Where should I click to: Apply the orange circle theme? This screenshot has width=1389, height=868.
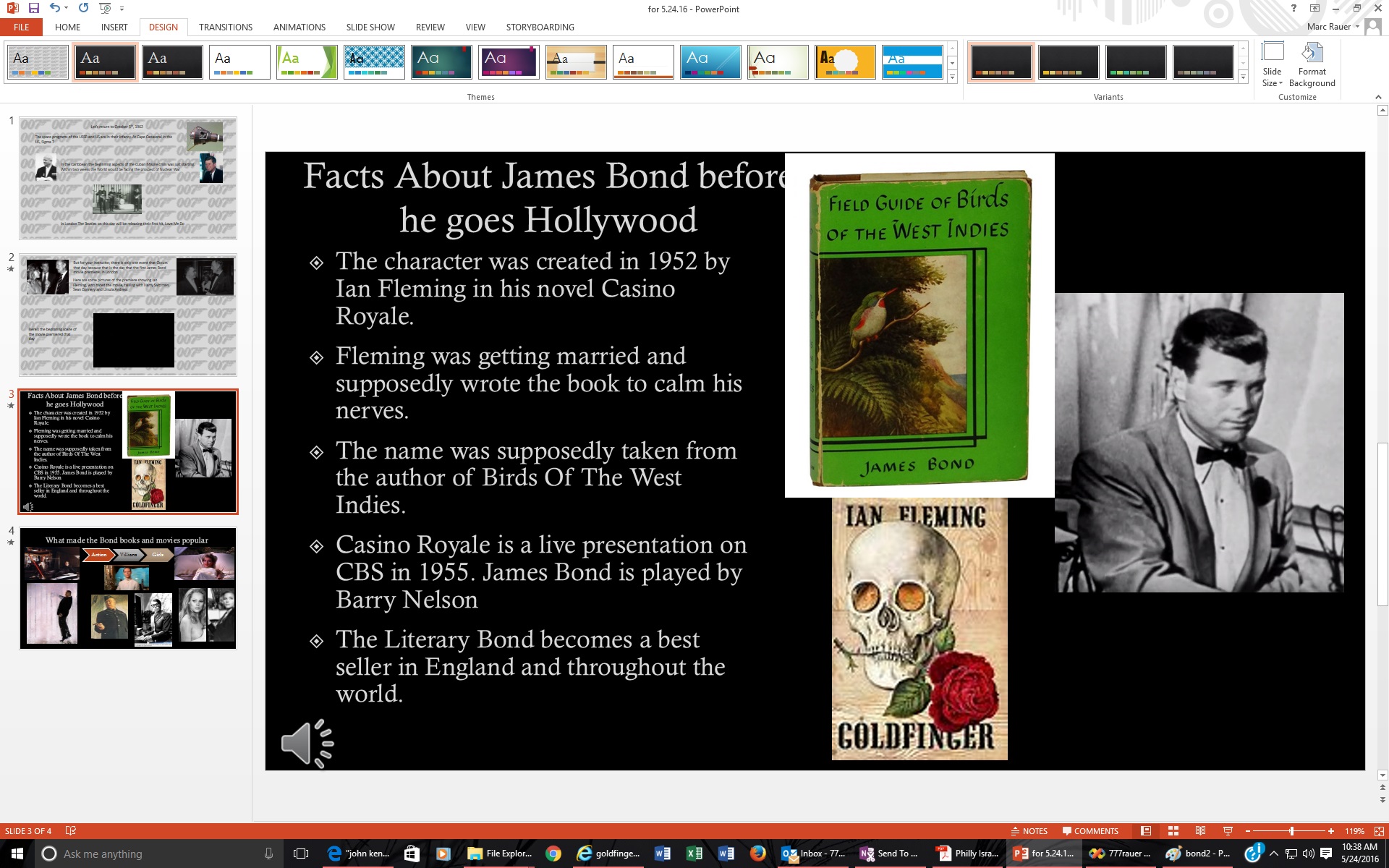point(845,62)
